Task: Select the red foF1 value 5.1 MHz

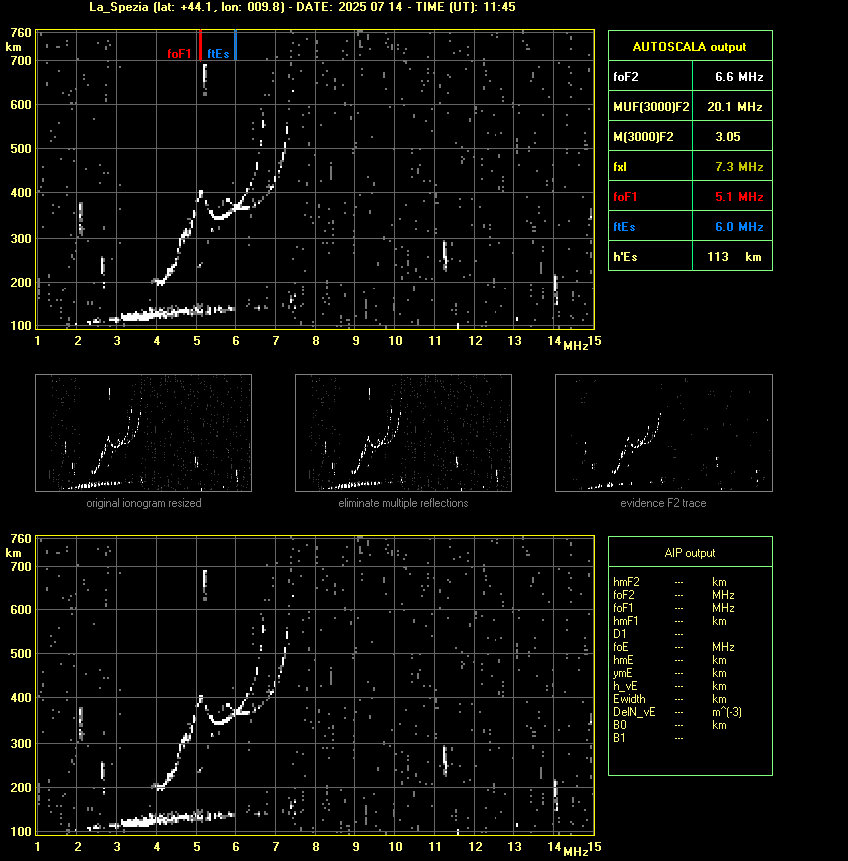Action: point(739,197)
